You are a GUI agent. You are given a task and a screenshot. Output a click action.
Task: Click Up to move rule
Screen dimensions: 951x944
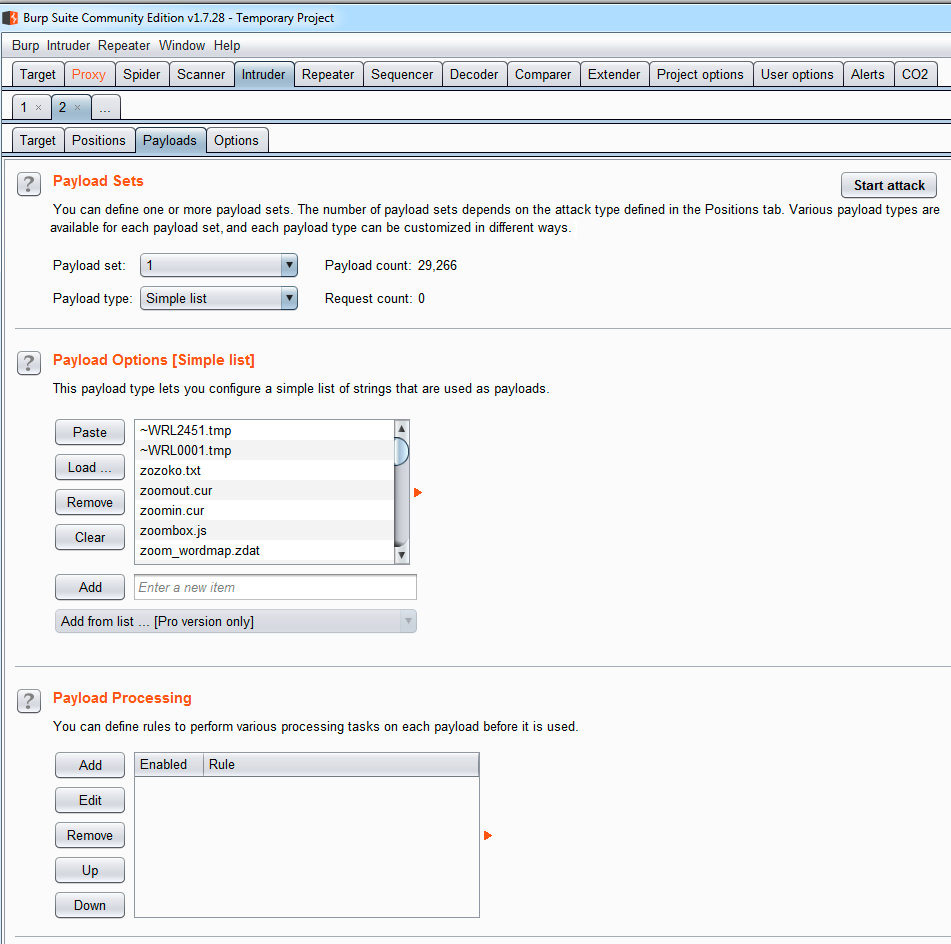(x=90, y=870)
